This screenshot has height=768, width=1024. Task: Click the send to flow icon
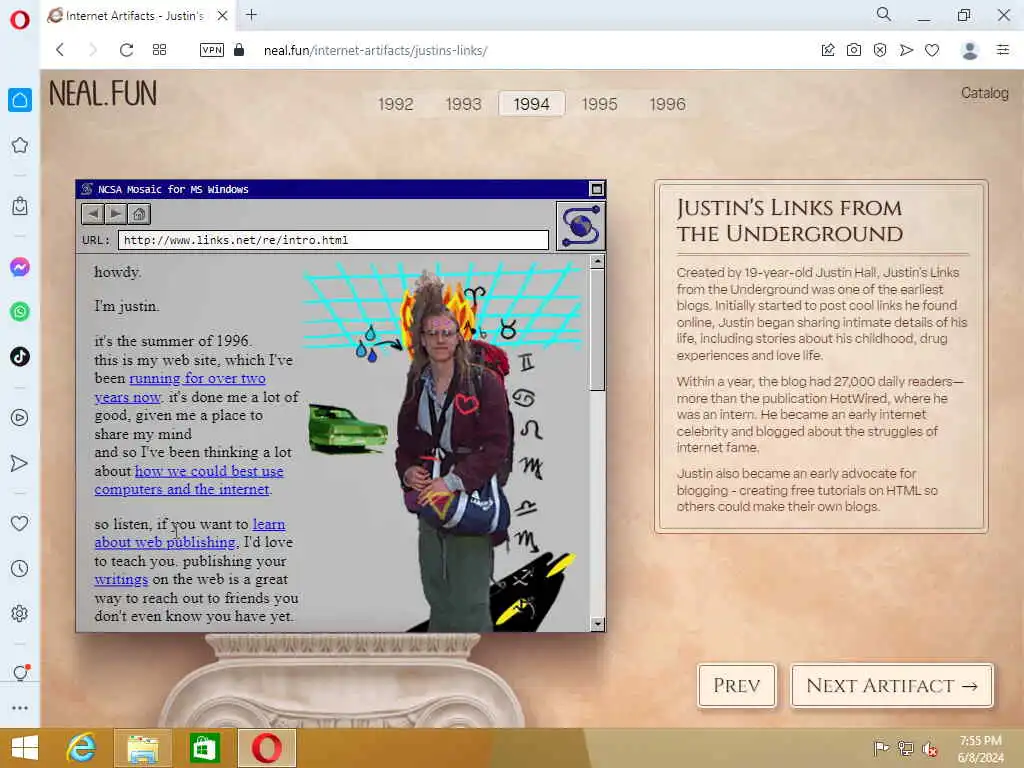pos(906,50)
